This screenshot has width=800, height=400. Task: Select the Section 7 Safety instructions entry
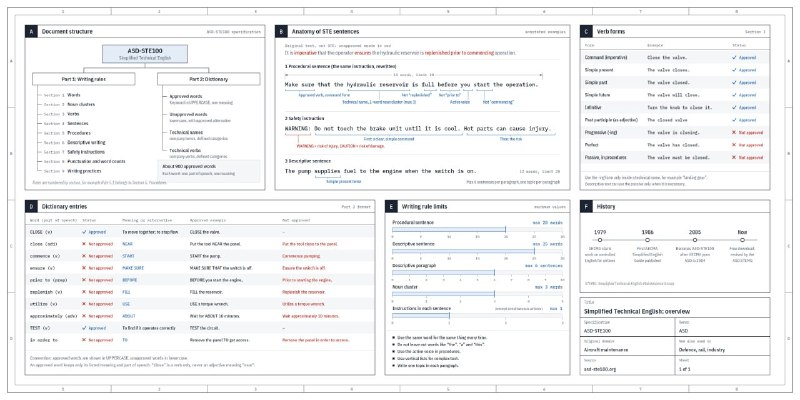(74, 152)
